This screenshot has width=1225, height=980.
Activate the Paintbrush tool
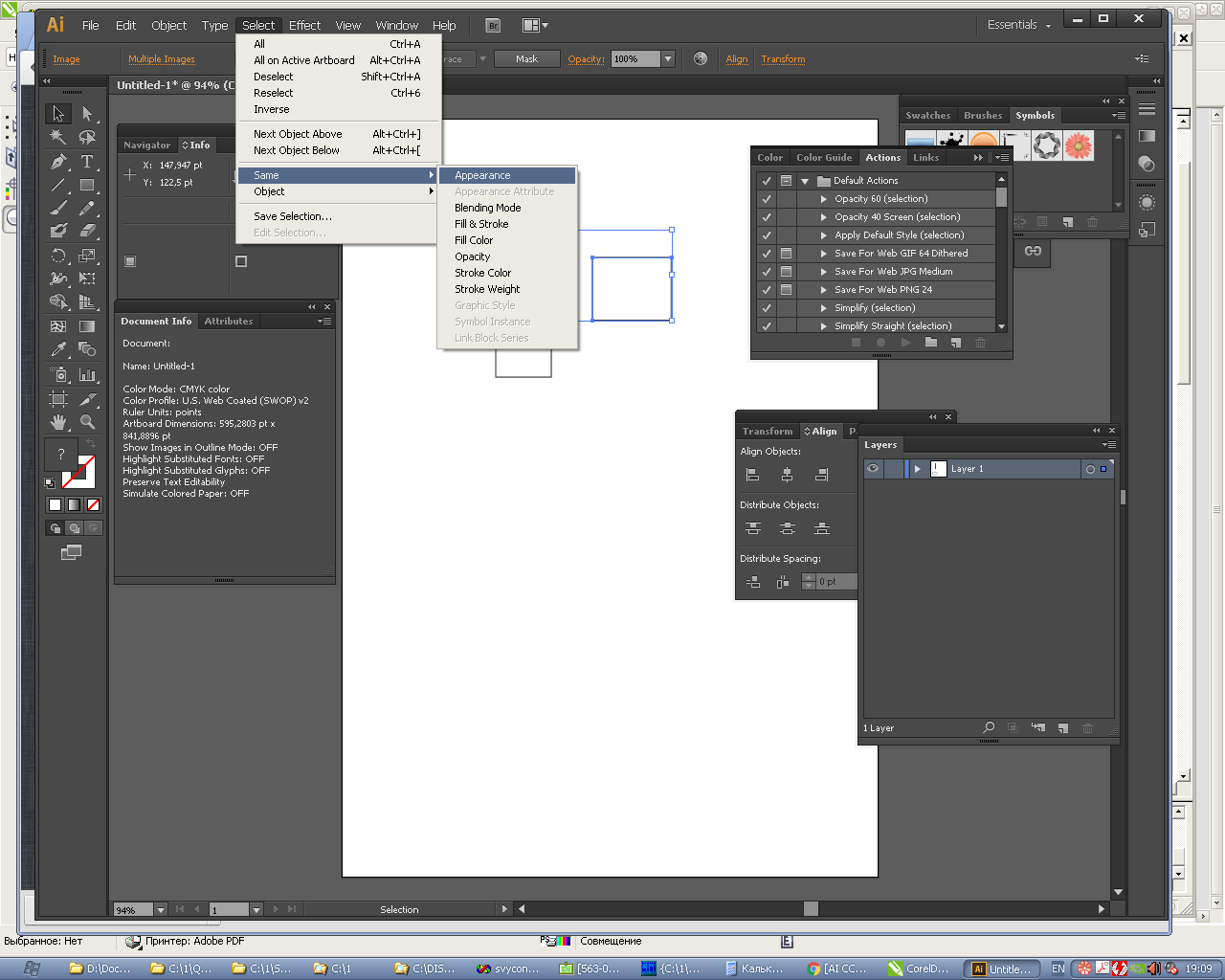58,208
